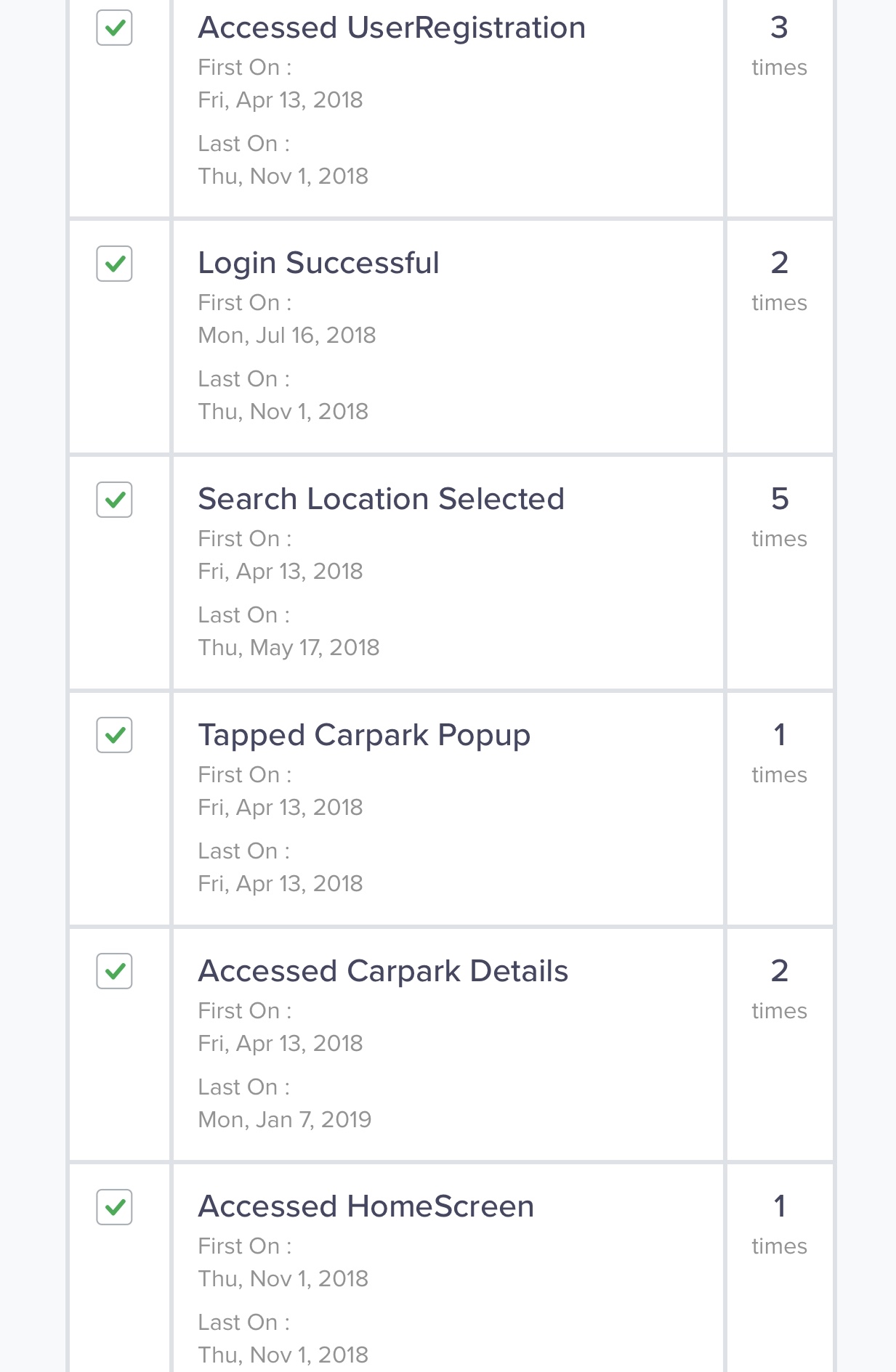Screen dimensions: 896x1372
Task: Open the Login Successful event title
Action: tap(318, 264)
